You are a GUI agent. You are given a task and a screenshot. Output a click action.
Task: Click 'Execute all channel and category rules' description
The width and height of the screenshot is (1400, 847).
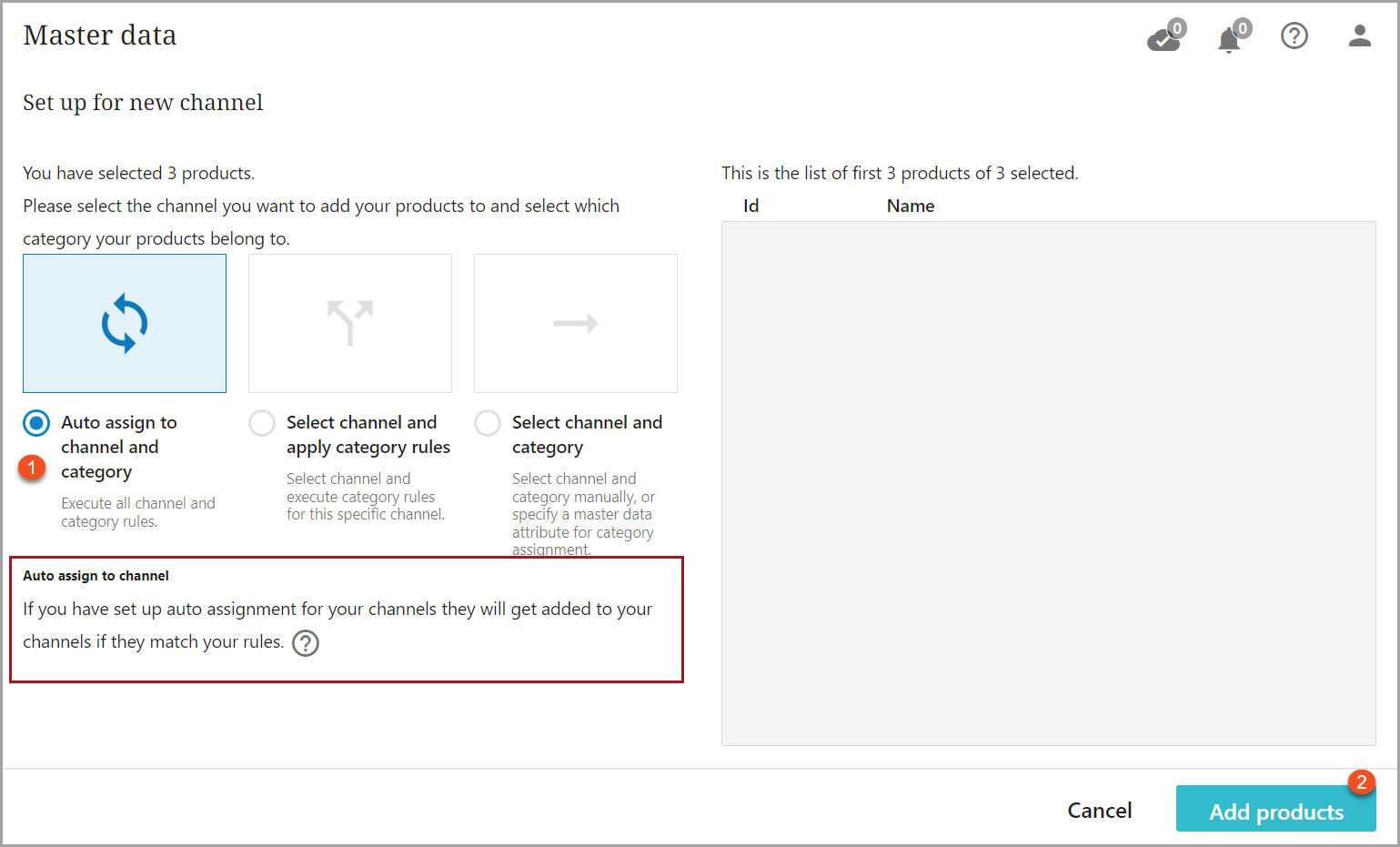coord(137,512)
